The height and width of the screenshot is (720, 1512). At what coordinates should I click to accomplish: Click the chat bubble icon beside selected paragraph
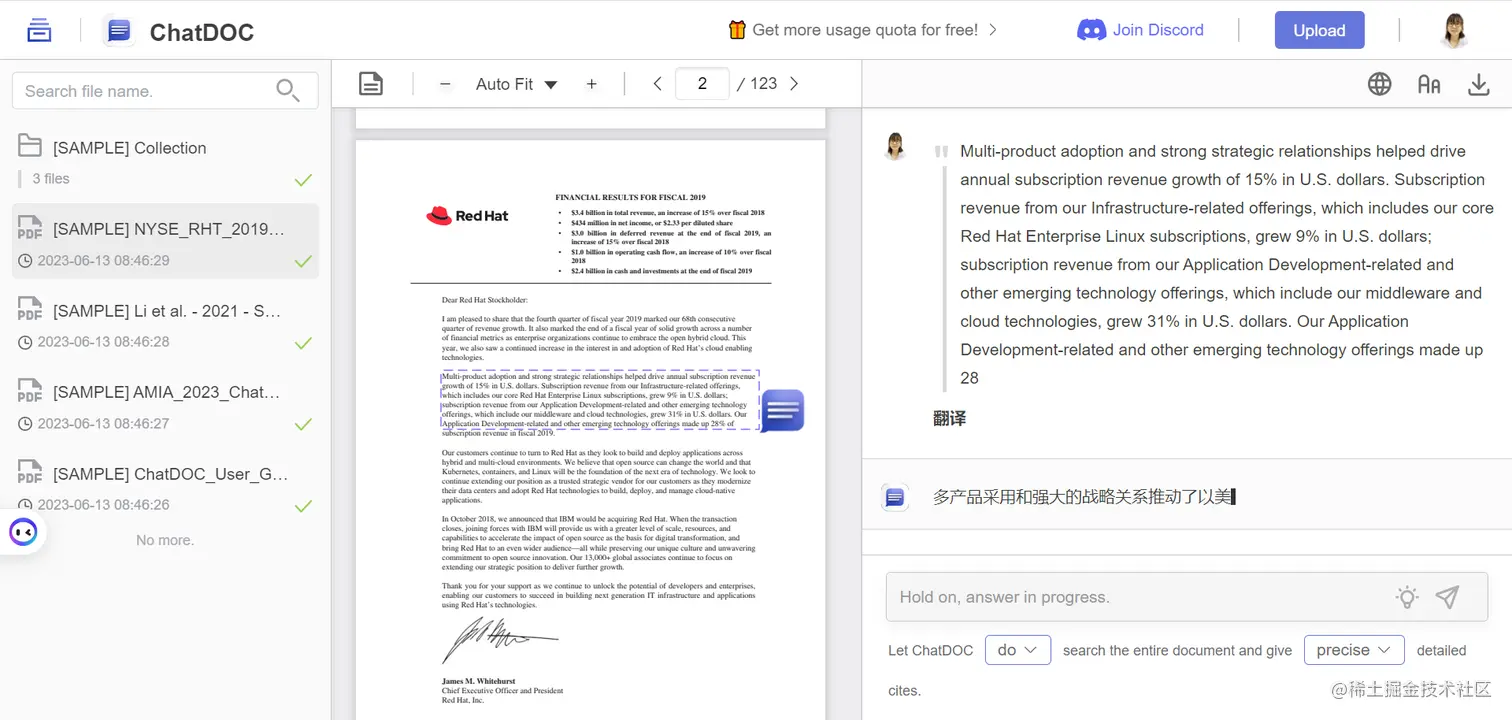coord(782,410)
